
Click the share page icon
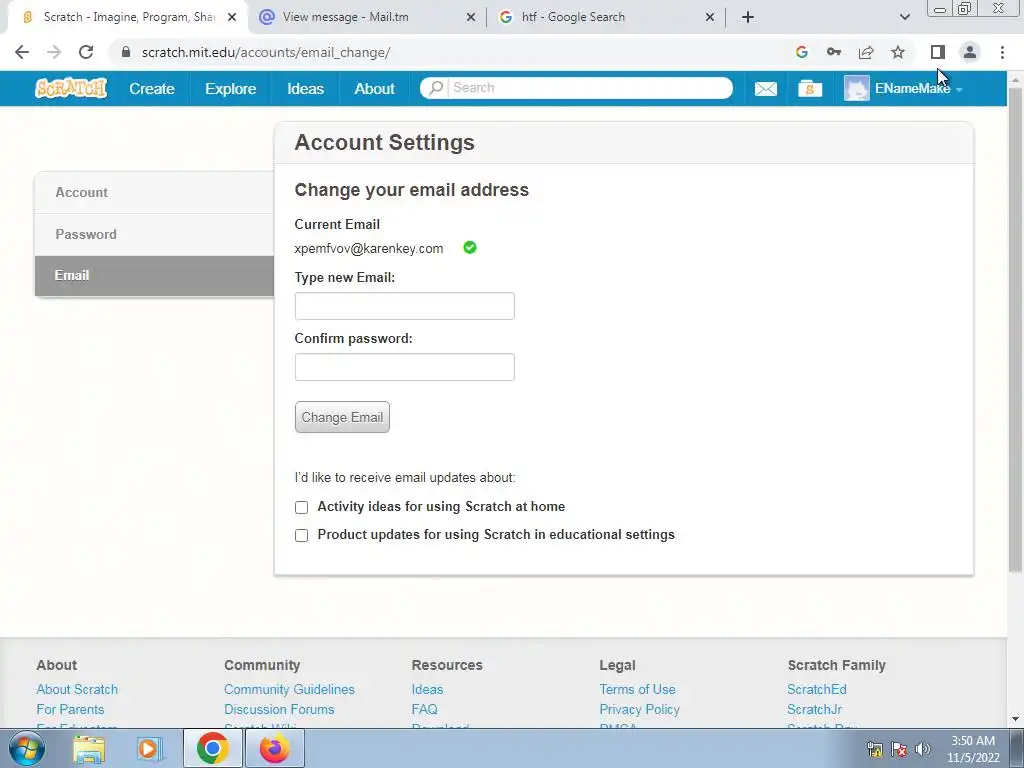[866, 52]
